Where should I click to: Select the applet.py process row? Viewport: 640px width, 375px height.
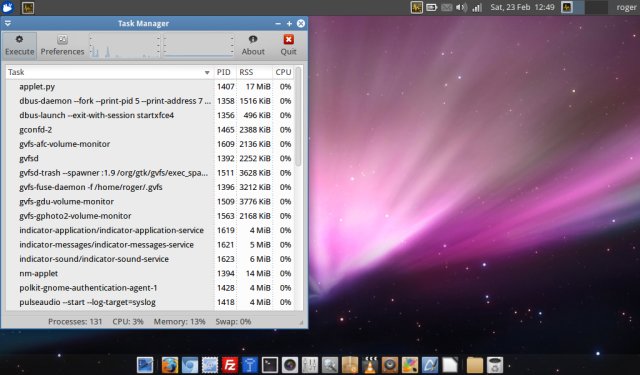pos(150,87)
